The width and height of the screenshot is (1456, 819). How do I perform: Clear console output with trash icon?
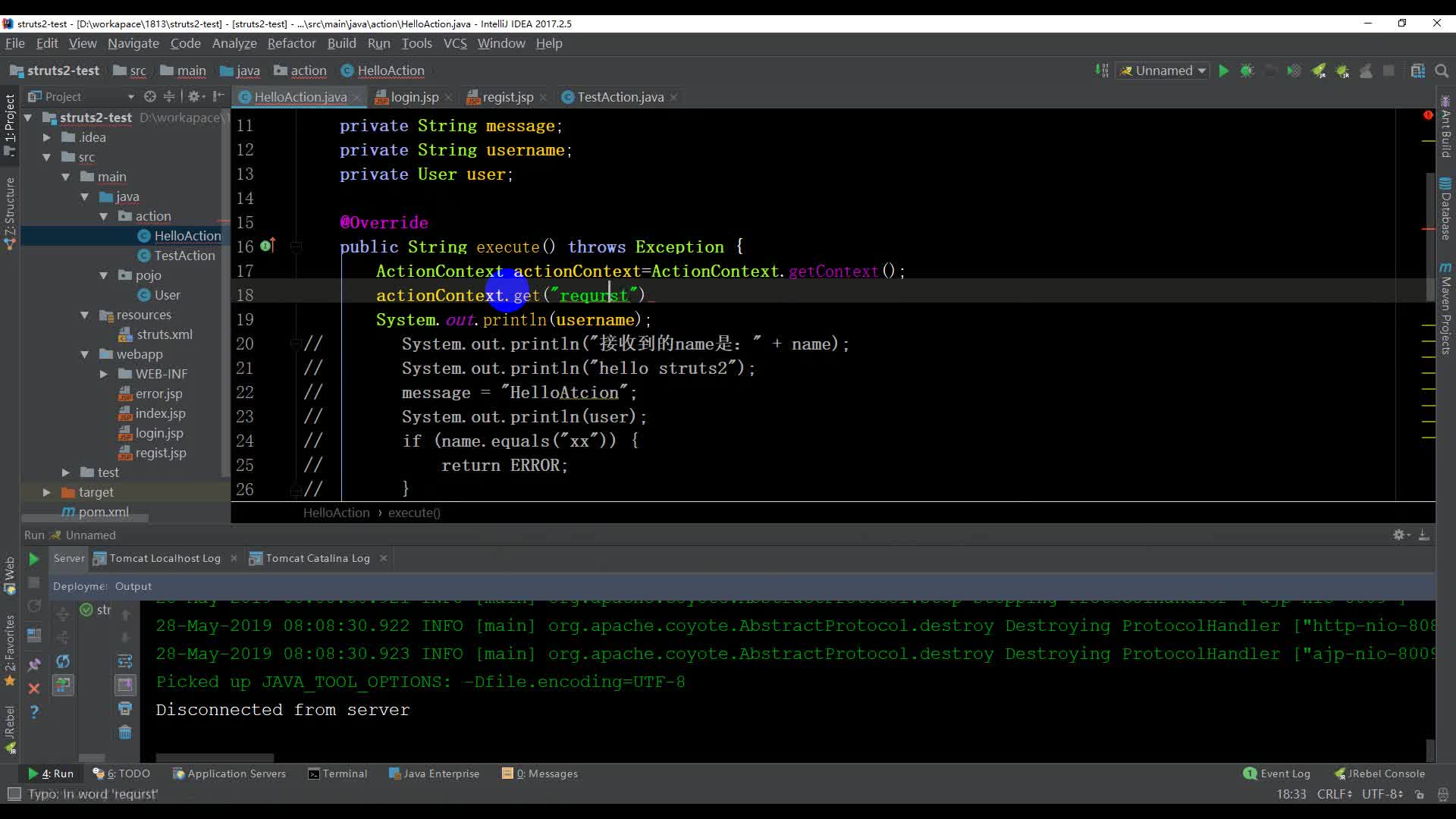125,733
